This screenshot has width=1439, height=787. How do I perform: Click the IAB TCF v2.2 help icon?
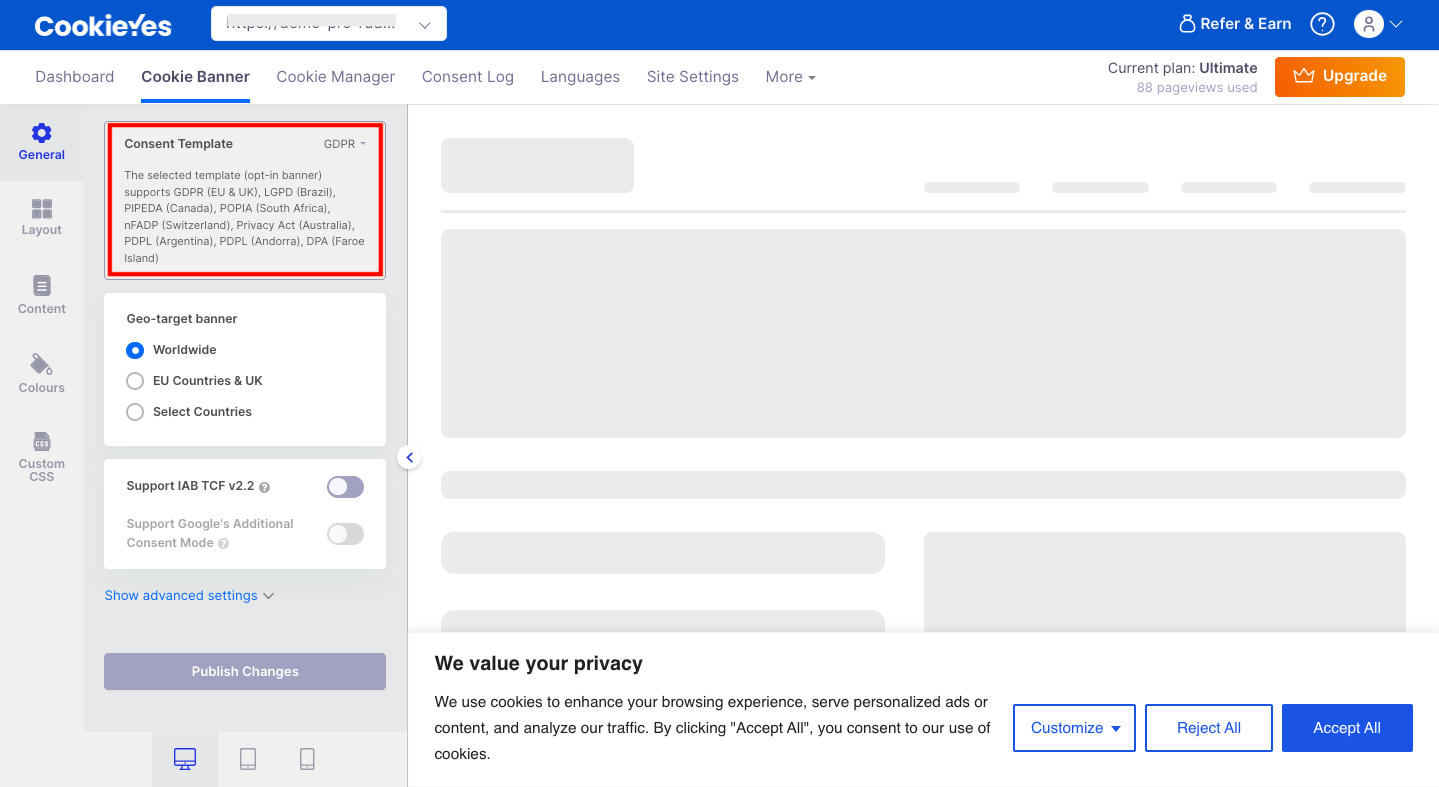pyautogui.click(x=264, y=487)
